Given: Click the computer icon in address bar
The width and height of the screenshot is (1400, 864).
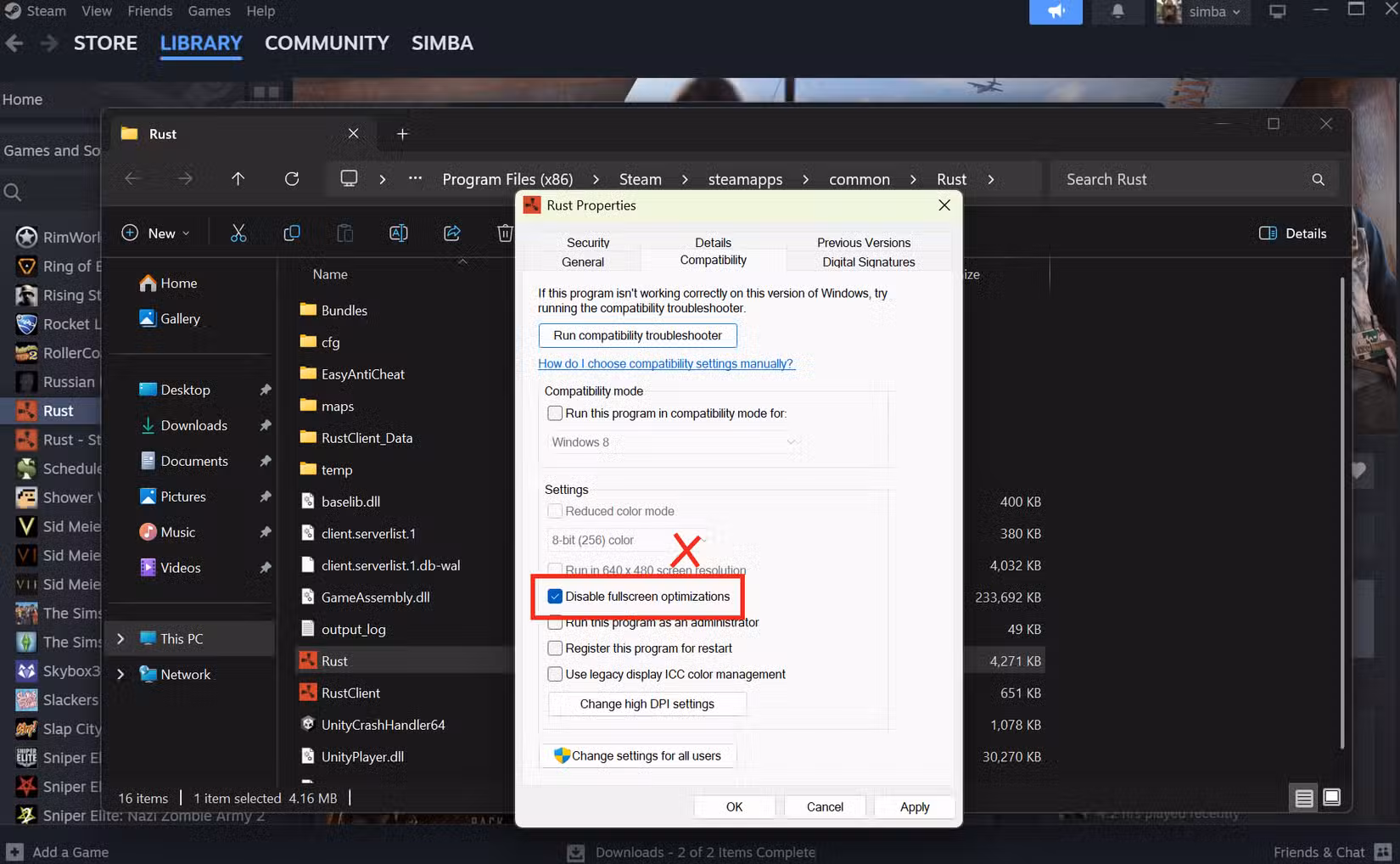Looking at the screenshot, I should (x=349, y=178).
